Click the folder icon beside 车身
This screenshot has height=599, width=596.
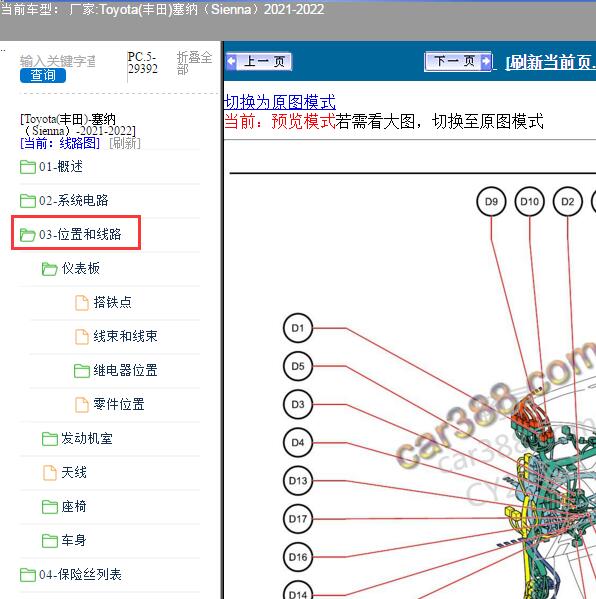50,541
